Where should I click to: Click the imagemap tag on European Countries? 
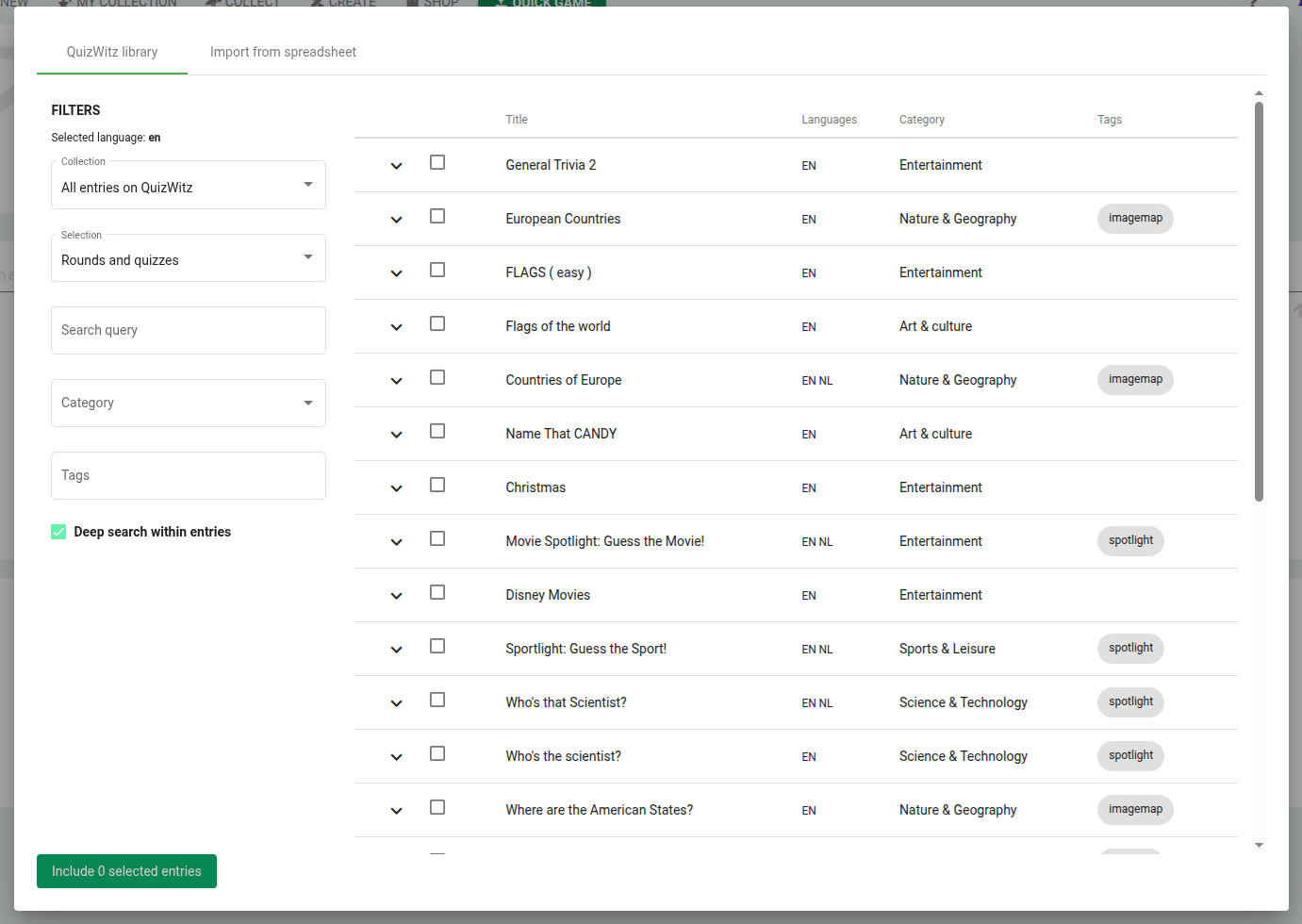pos(1135,219)
